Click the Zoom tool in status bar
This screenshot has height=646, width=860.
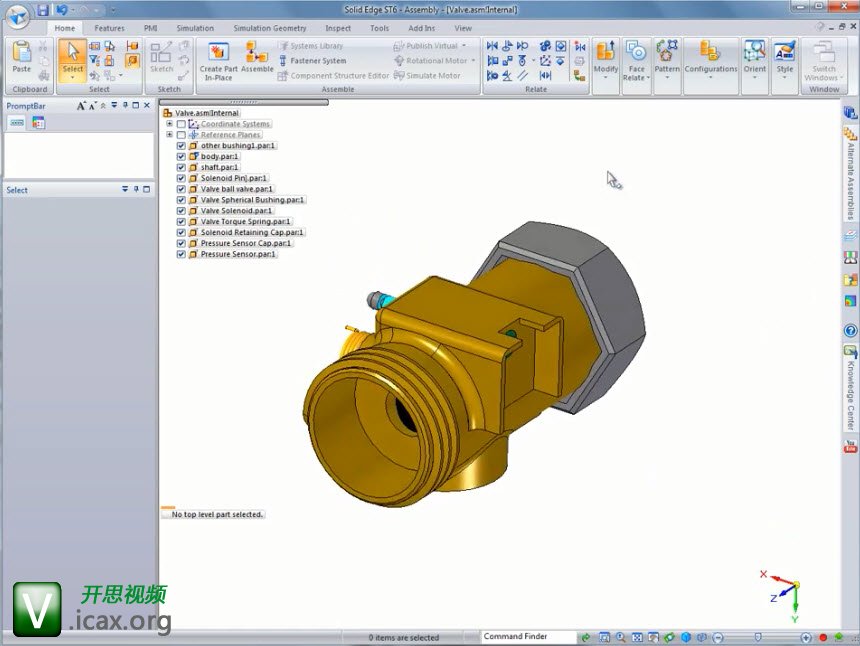pos(621,637)
